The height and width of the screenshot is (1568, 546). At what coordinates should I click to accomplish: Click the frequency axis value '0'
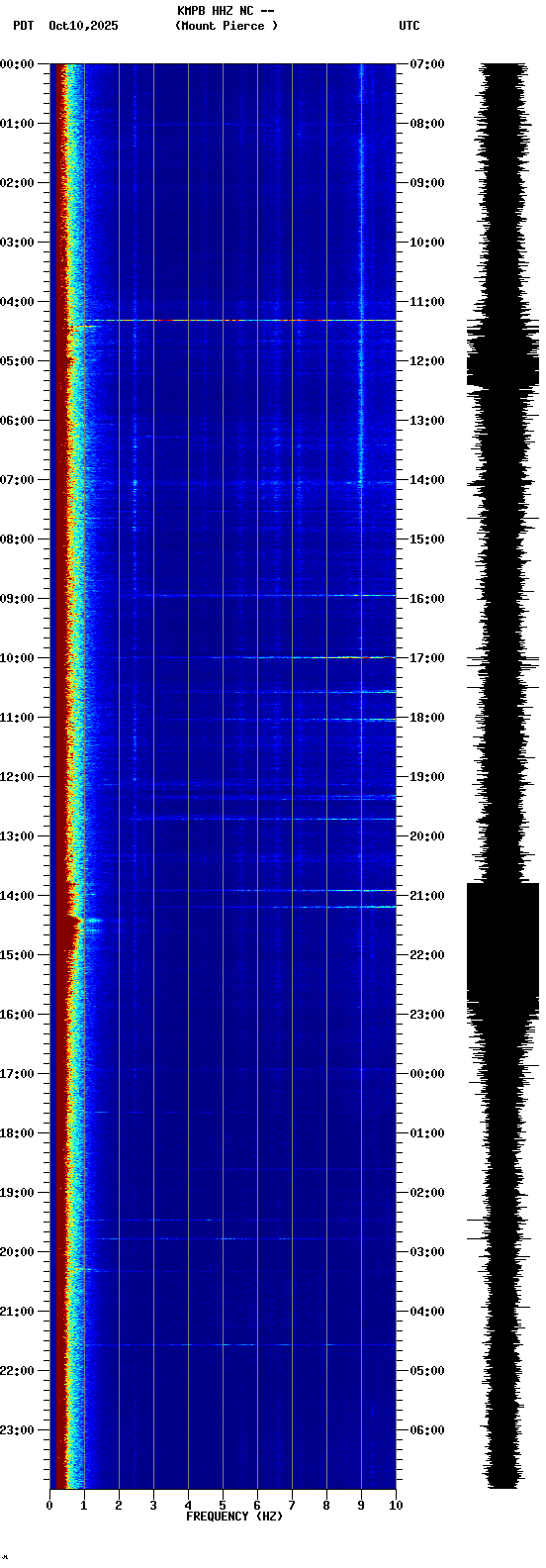49,1506
